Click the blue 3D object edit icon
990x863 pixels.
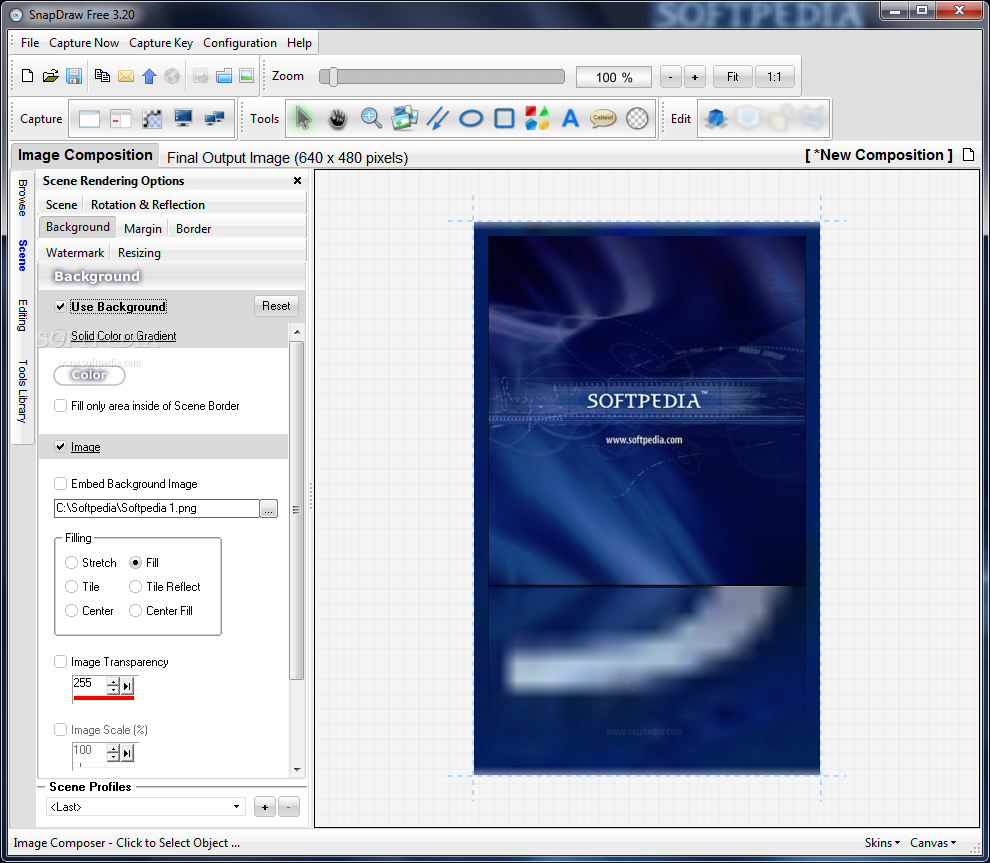coord(716,118)
